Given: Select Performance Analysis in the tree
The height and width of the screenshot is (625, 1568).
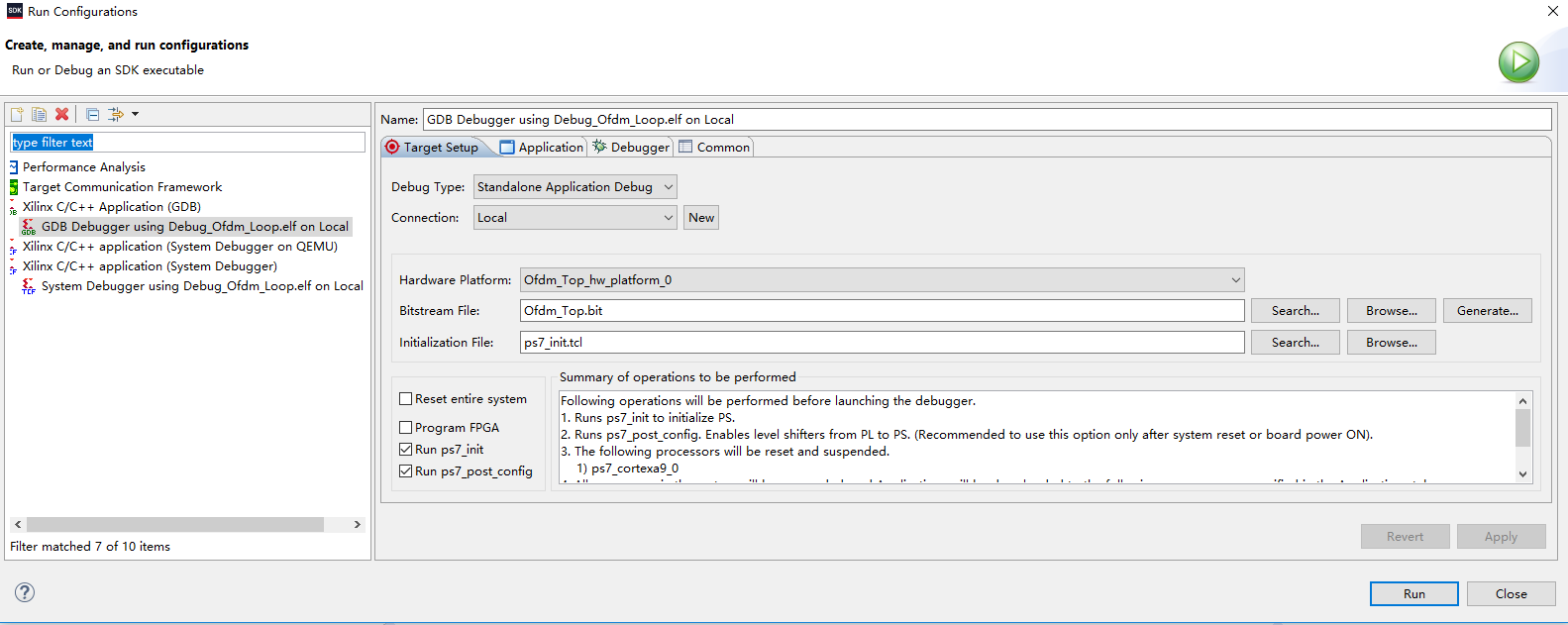Looking at the screenshot, I should tap(83, 167).
